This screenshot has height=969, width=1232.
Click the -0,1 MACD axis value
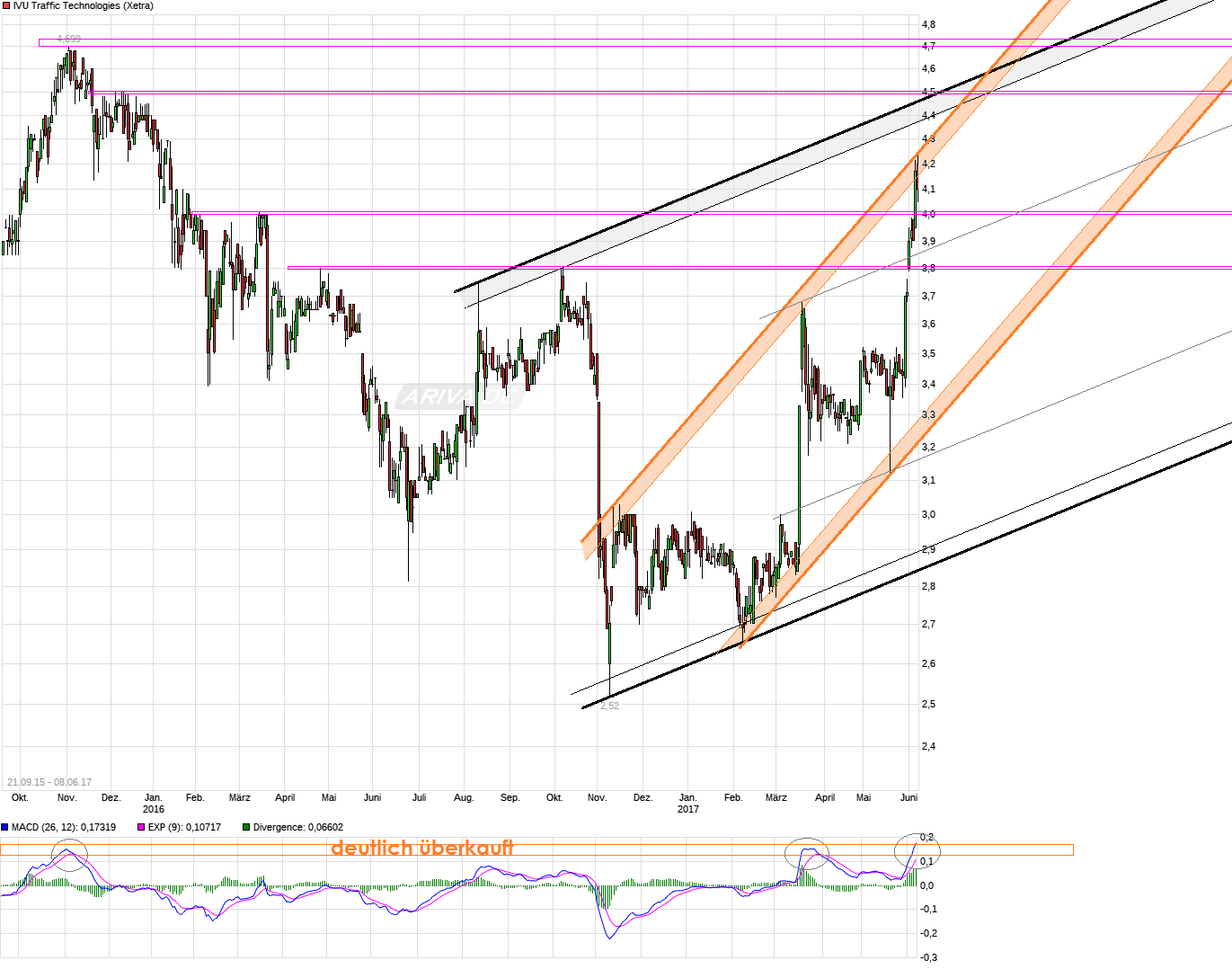(928, 909)
